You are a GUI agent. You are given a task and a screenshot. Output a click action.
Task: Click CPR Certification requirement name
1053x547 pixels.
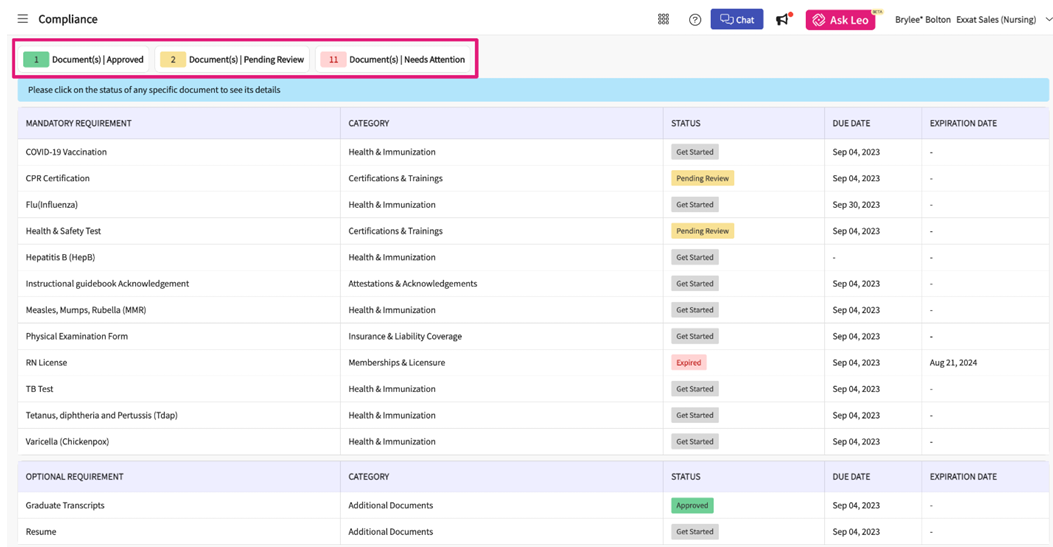(x=57, y=178)
